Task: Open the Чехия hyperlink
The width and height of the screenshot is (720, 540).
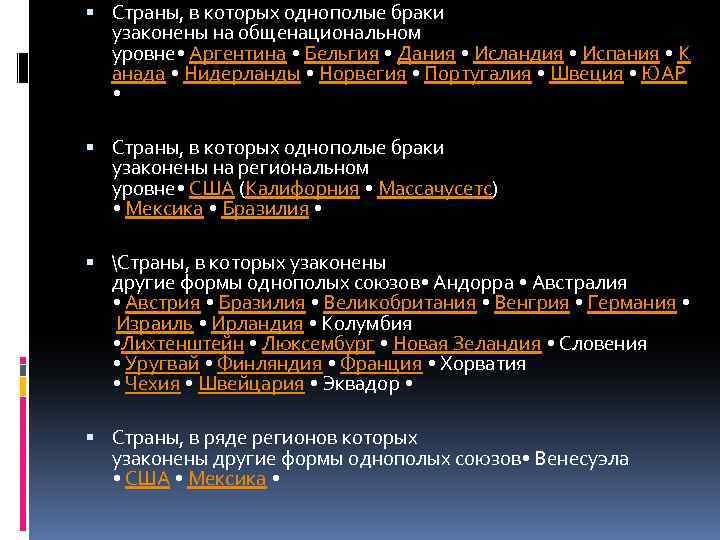Action: coord(152,383)
